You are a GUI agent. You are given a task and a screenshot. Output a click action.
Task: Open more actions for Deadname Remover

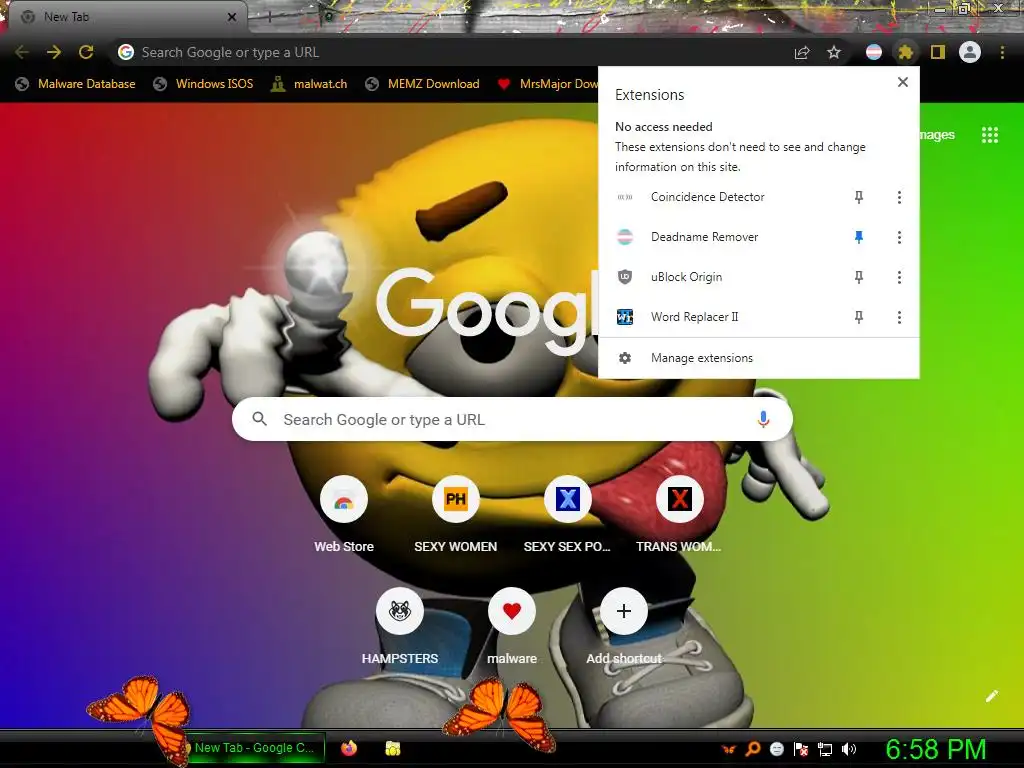click(899, 237)
